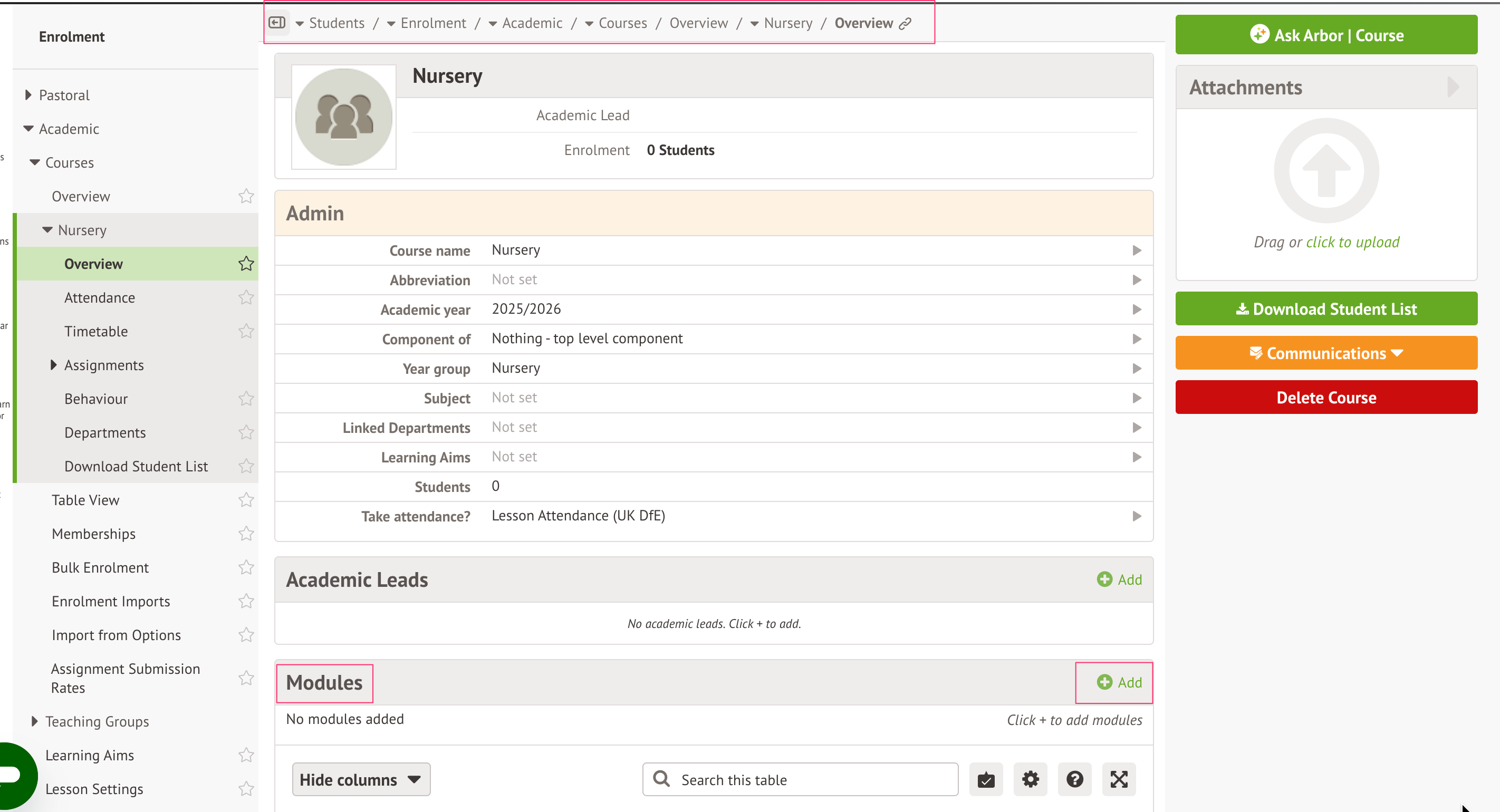This screenshot has width=1500, height=812.
Task: Click the Download Student List button
Action: (x=1326, y=308)
